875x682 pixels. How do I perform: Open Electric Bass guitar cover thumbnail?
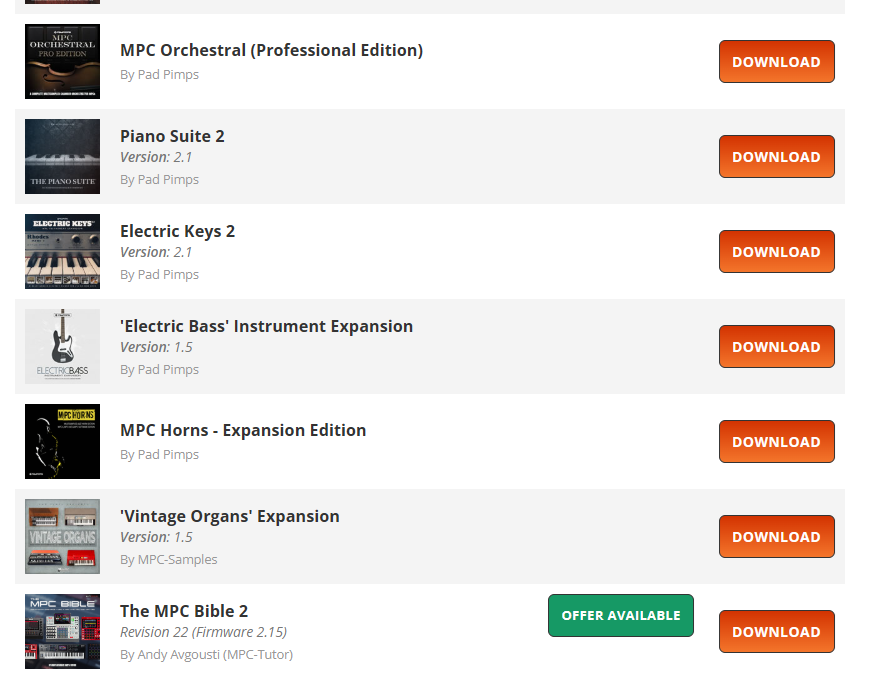pyautogui.click(x=62, y=346)
